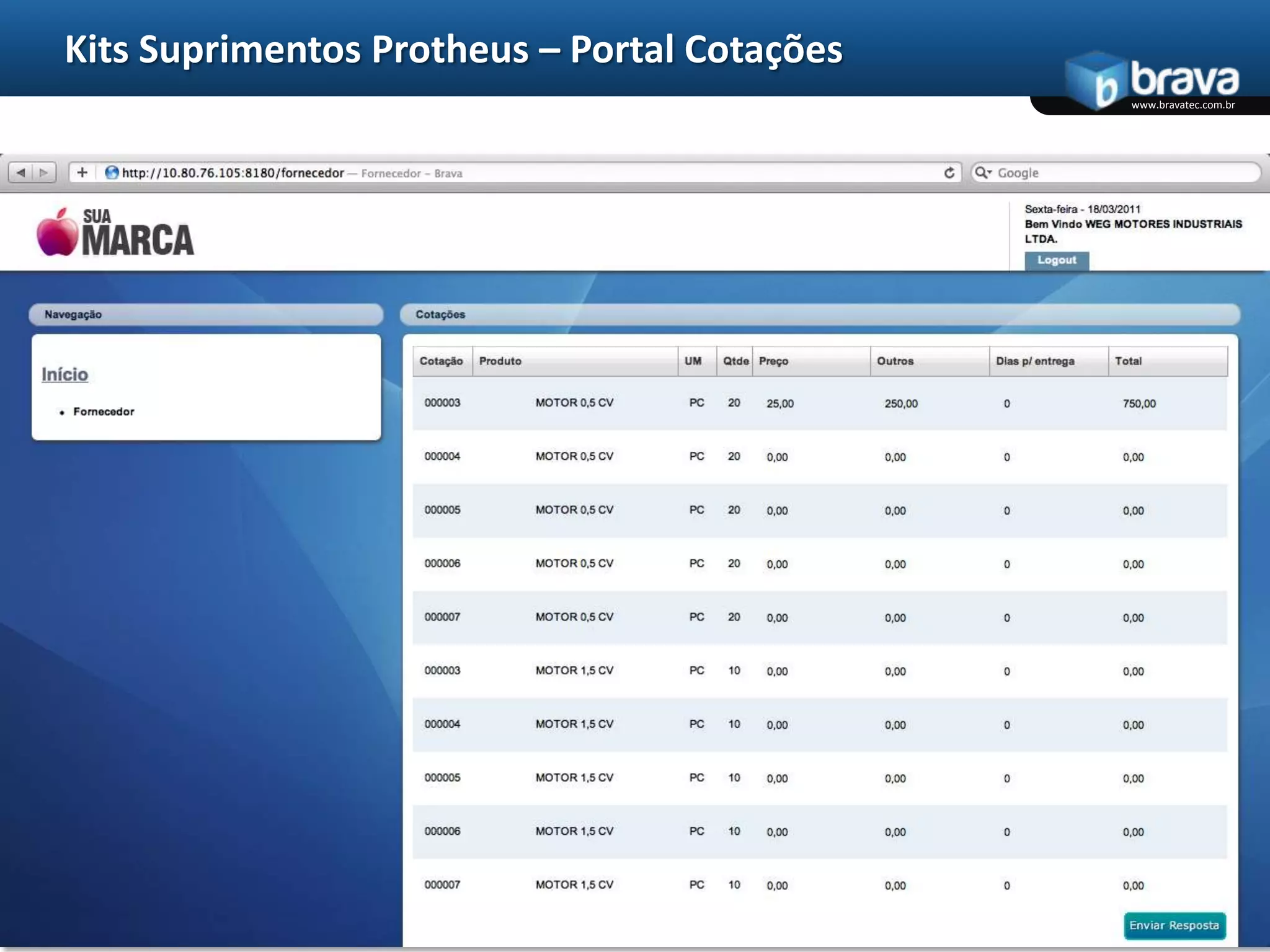The width and height of the screenshot is (1270, 952).
Task: Click the browser back arrow
Action: point(21,172)
